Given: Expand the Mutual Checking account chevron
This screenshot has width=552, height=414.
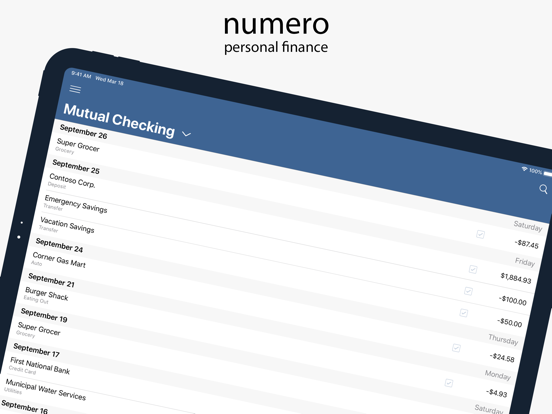Looking at the screenshot, I should pyautogui.click(x=186, y=134).
